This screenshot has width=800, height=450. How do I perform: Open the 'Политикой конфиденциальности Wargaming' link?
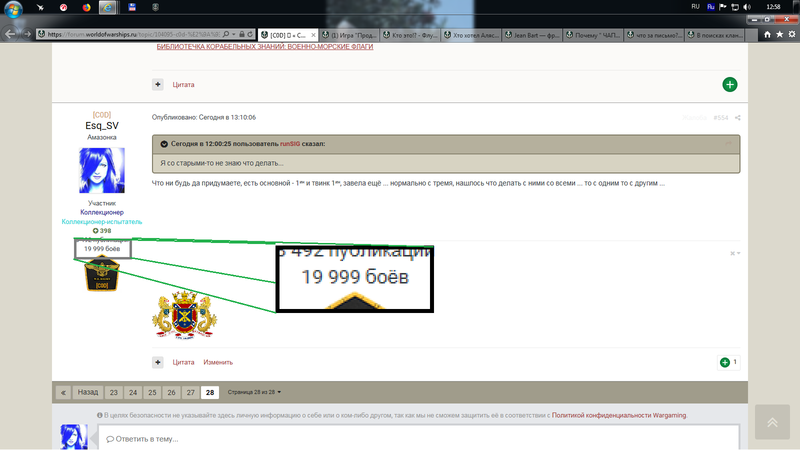619,415
